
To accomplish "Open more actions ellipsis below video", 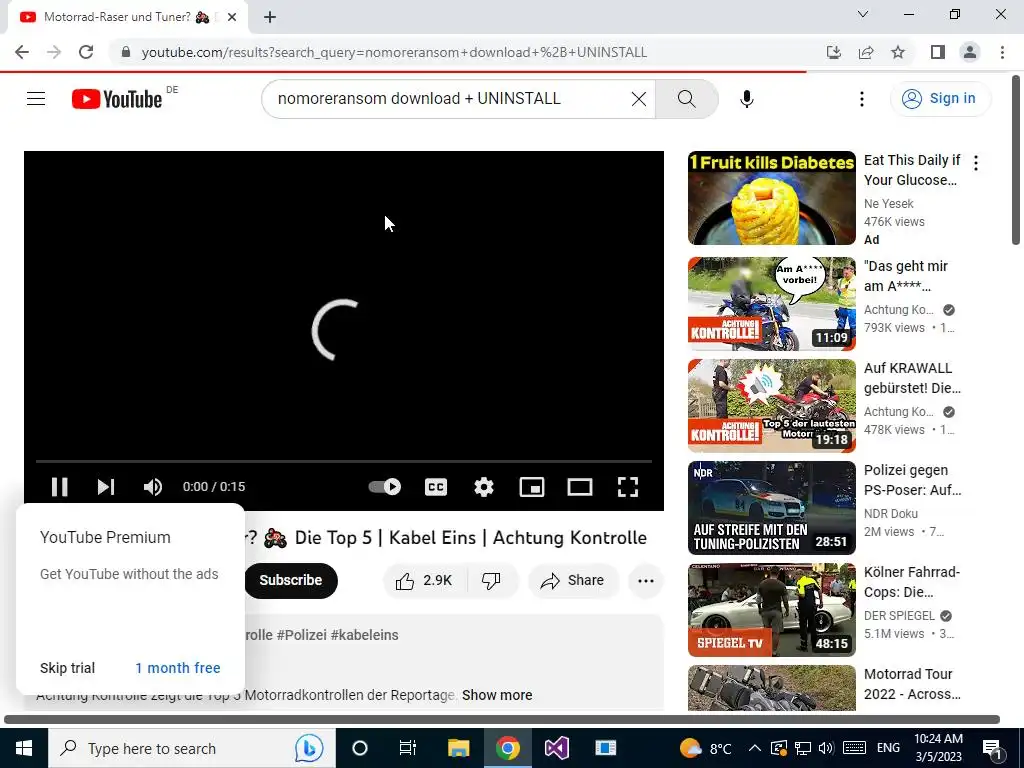I will coord(645,580).
